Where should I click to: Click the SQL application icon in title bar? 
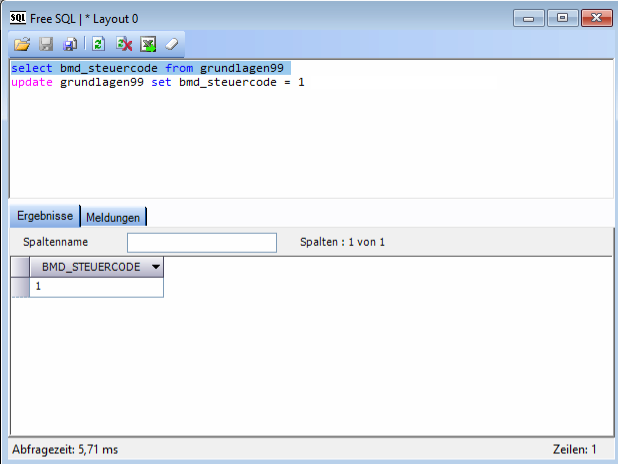point(18,17)
